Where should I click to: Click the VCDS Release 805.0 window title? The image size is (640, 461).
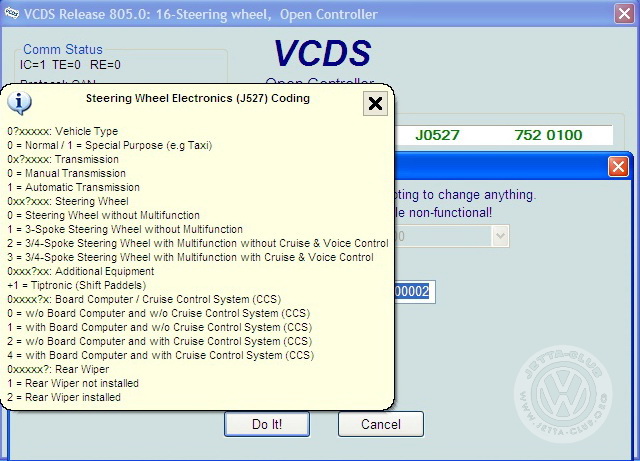point(200,14)
